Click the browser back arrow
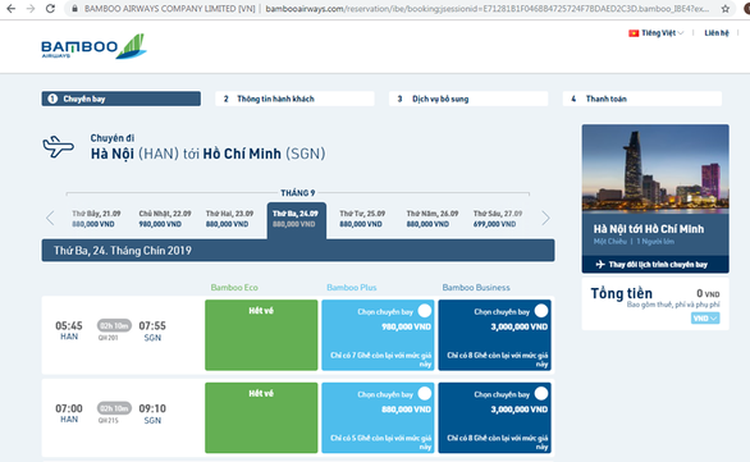The width and height of the screenshot is (750, 462). click(10, 8)
